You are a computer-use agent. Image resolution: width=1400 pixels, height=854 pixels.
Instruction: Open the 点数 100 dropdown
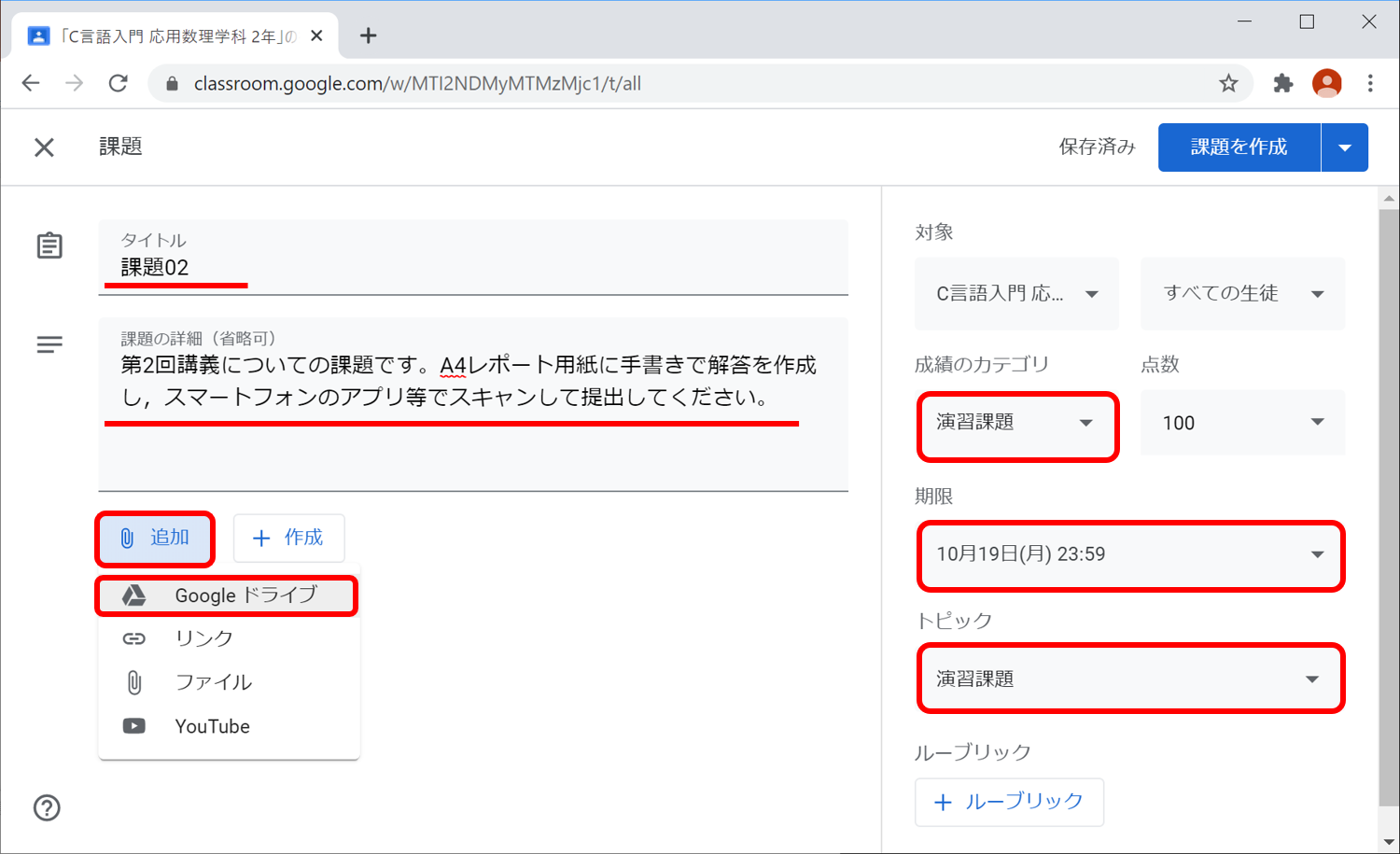click(1243, 423)
